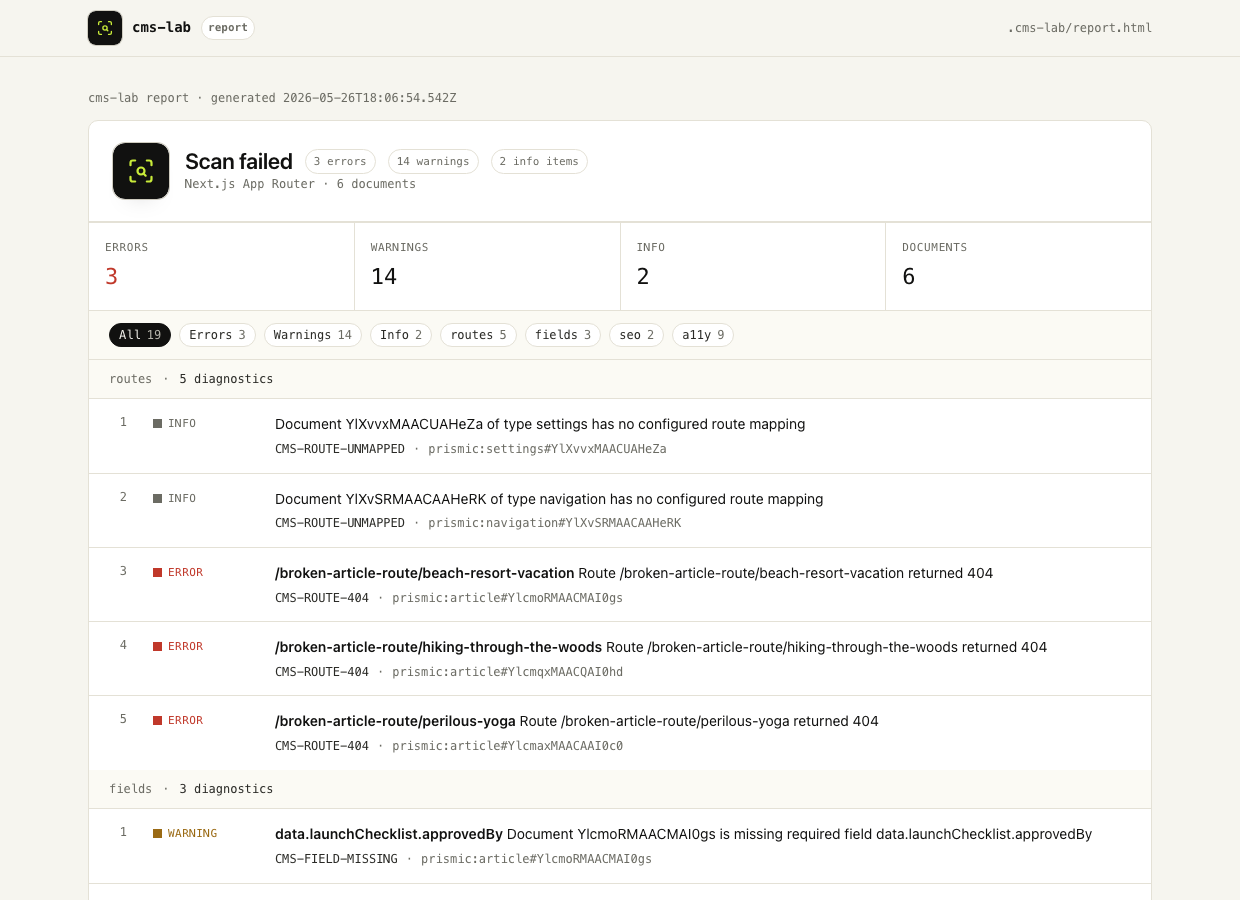
Task: Click the large scan icon beside Scan failed
Action: click(x=141, y=171)
